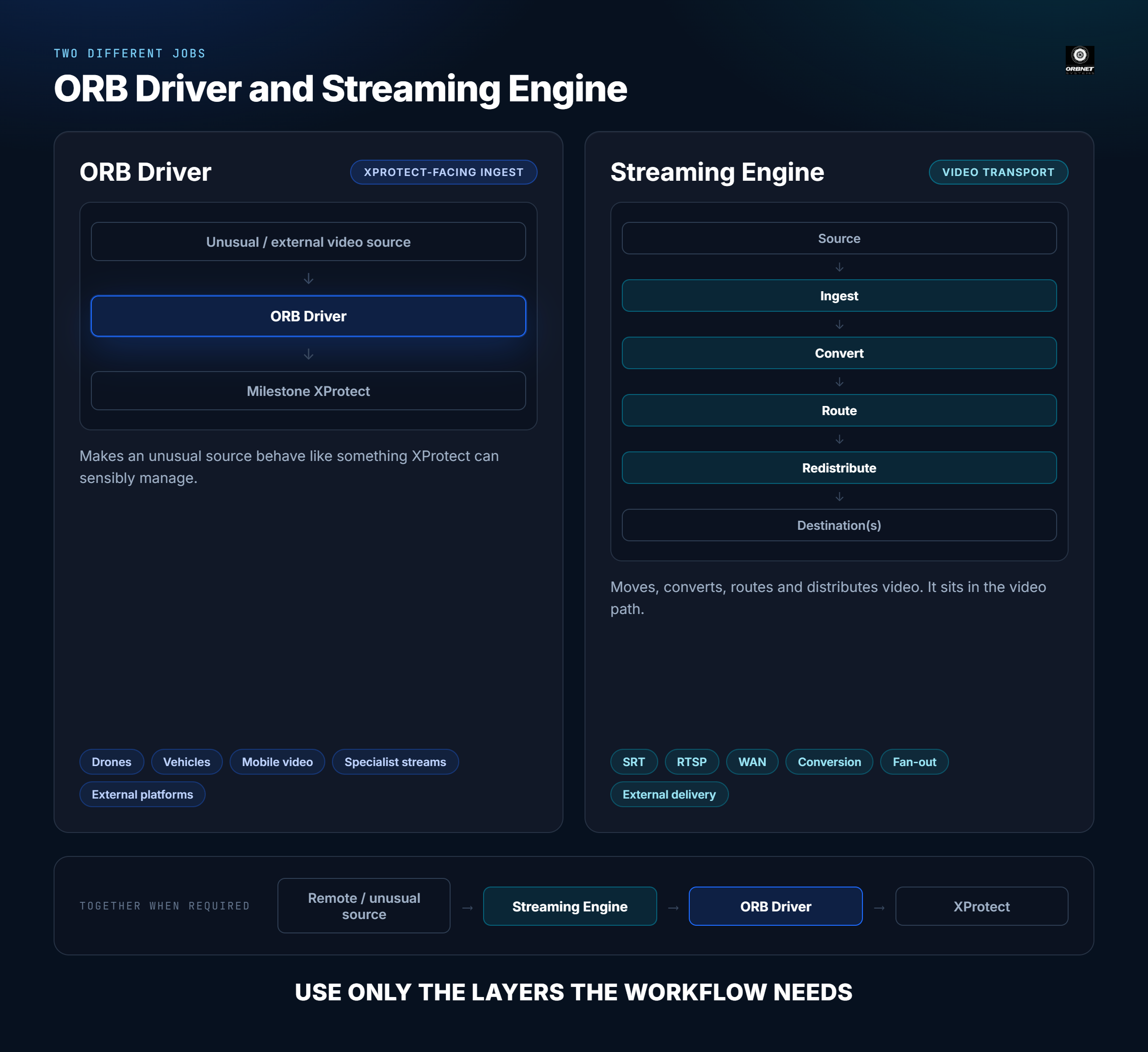Click the USE ONLY THE LAYERS footer text

pyautogui.click(x=574, y=992)
